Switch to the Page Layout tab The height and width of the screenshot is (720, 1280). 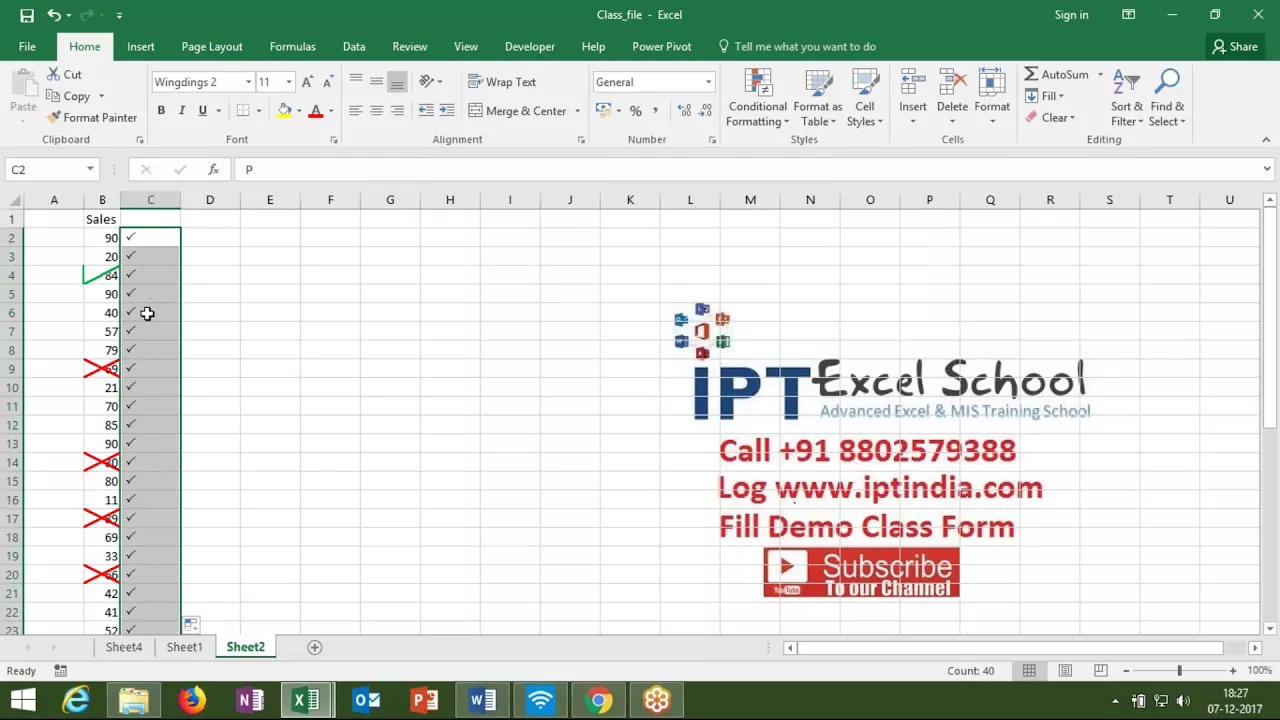coord(212,46)
